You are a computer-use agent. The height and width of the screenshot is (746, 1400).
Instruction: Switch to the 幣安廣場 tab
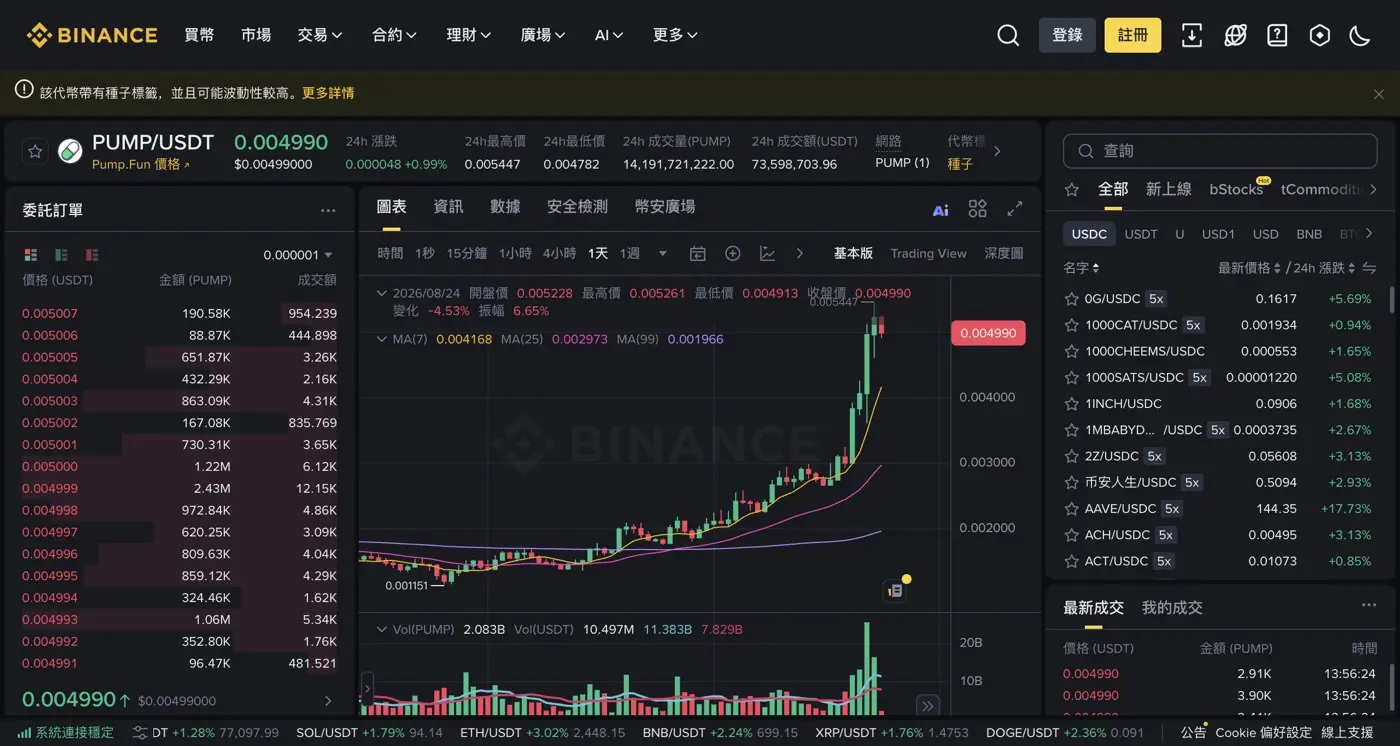click(665, 207)
